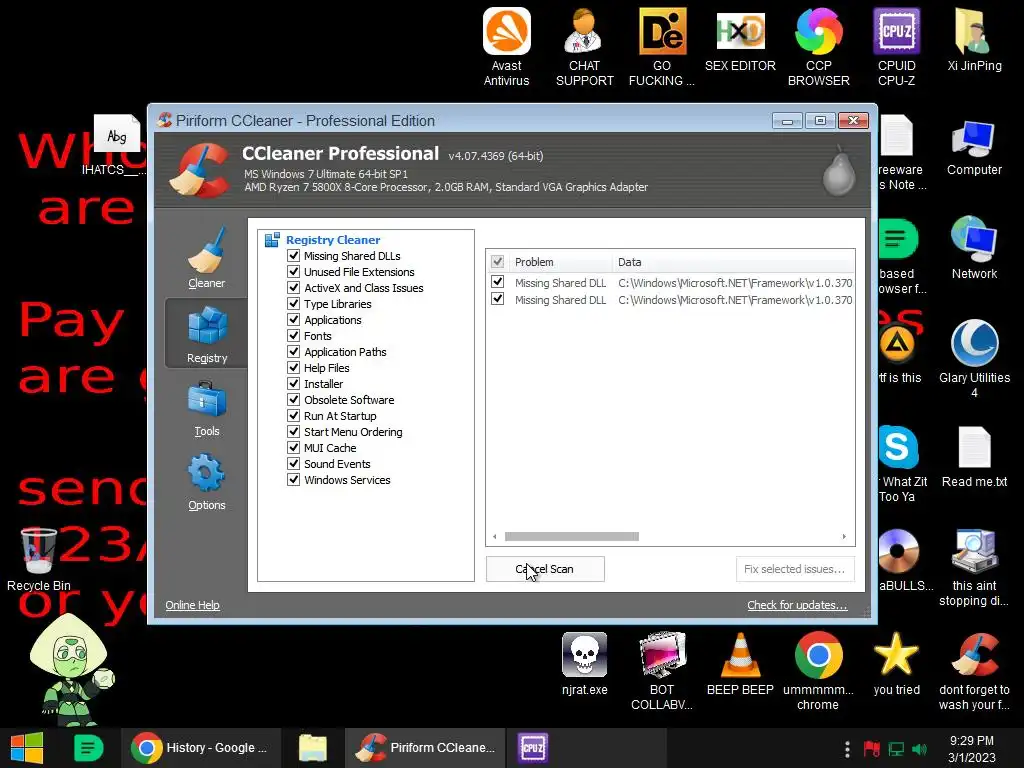
Task: Select the Registry Cleaner heading
Action: 333,240
